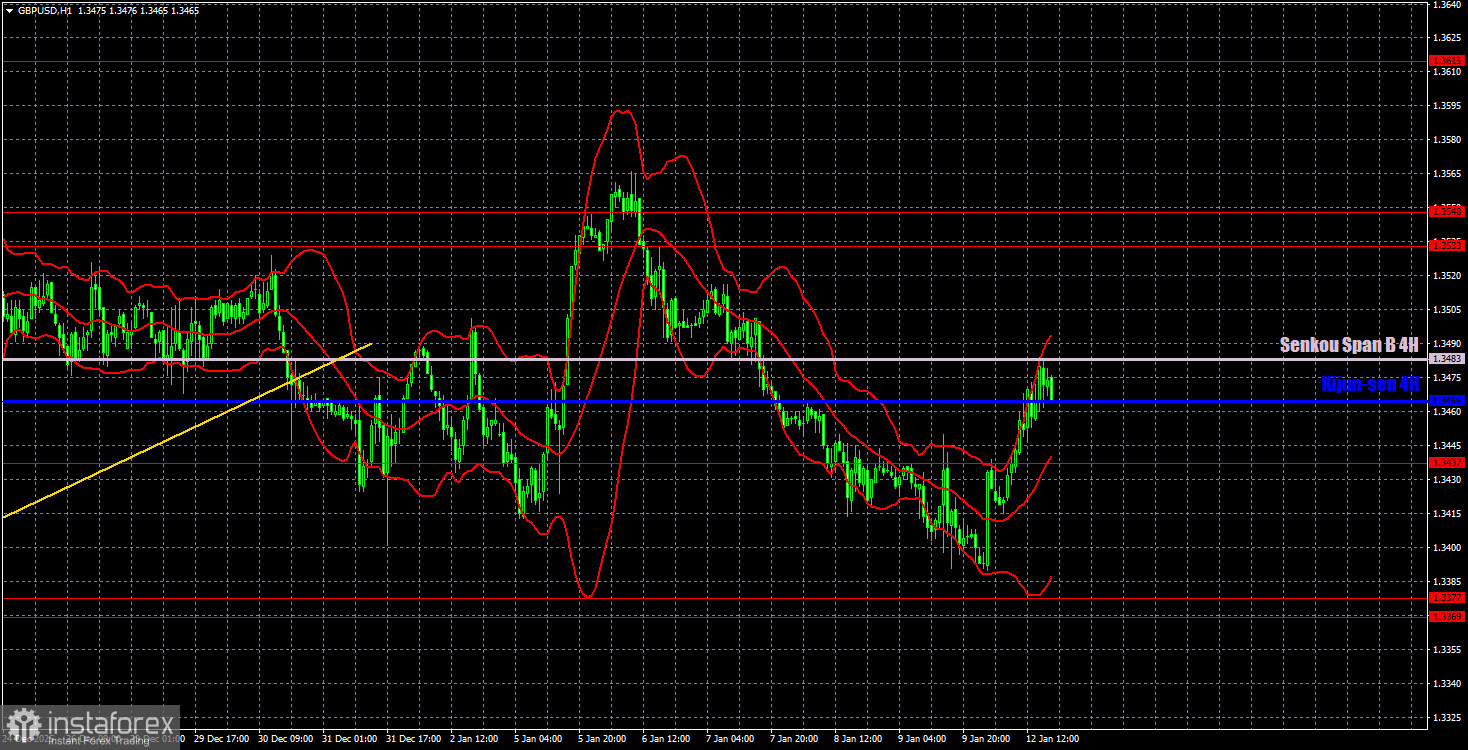Click the 5 Jan 20:00 time label

(x=601, y=738)
